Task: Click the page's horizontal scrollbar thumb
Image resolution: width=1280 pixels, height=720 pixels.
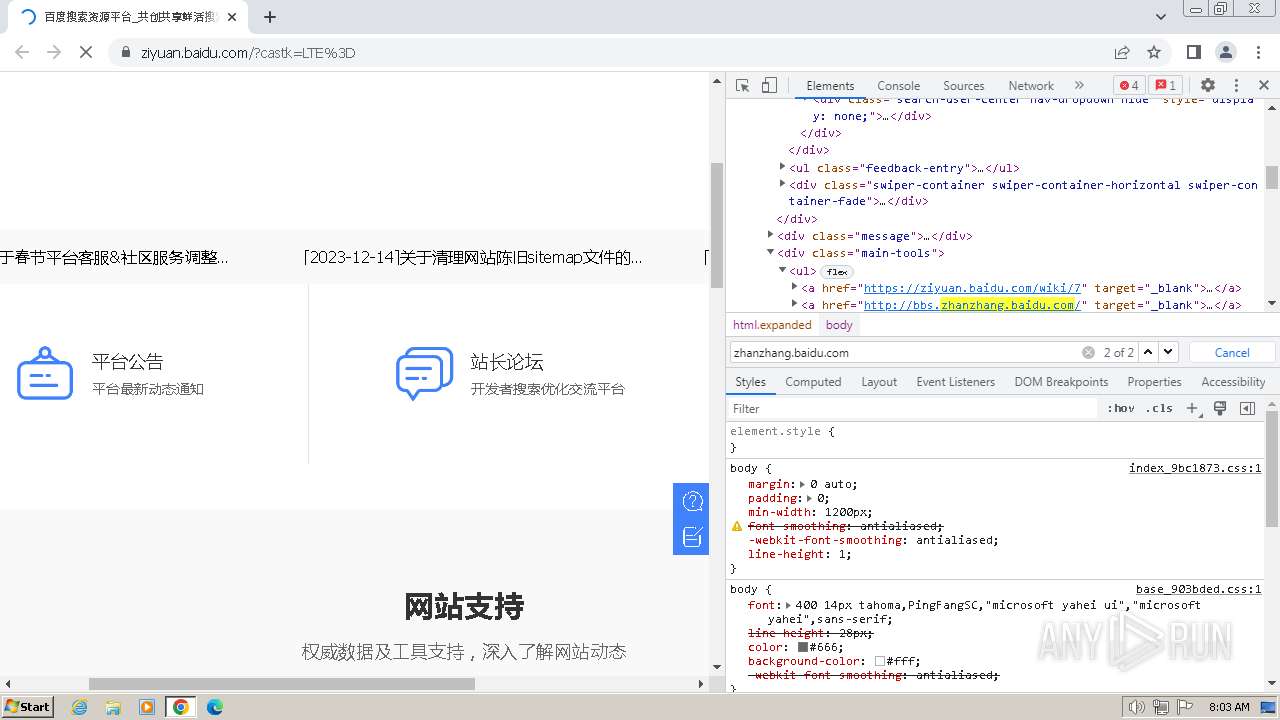Action: click(282, 684)
